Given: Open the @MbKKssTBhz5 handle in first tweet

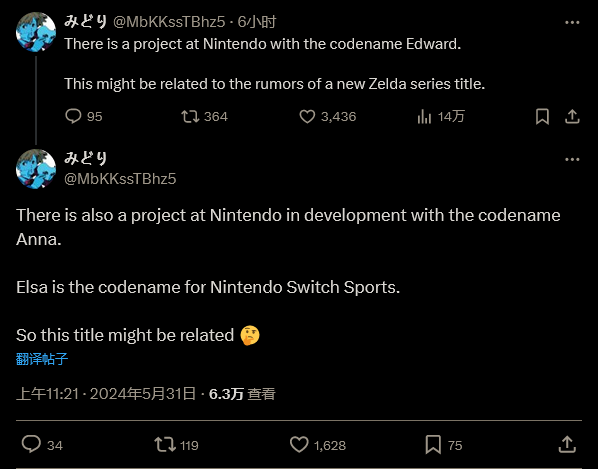Looking at the screenshot, I should click(x=169, y=22).
